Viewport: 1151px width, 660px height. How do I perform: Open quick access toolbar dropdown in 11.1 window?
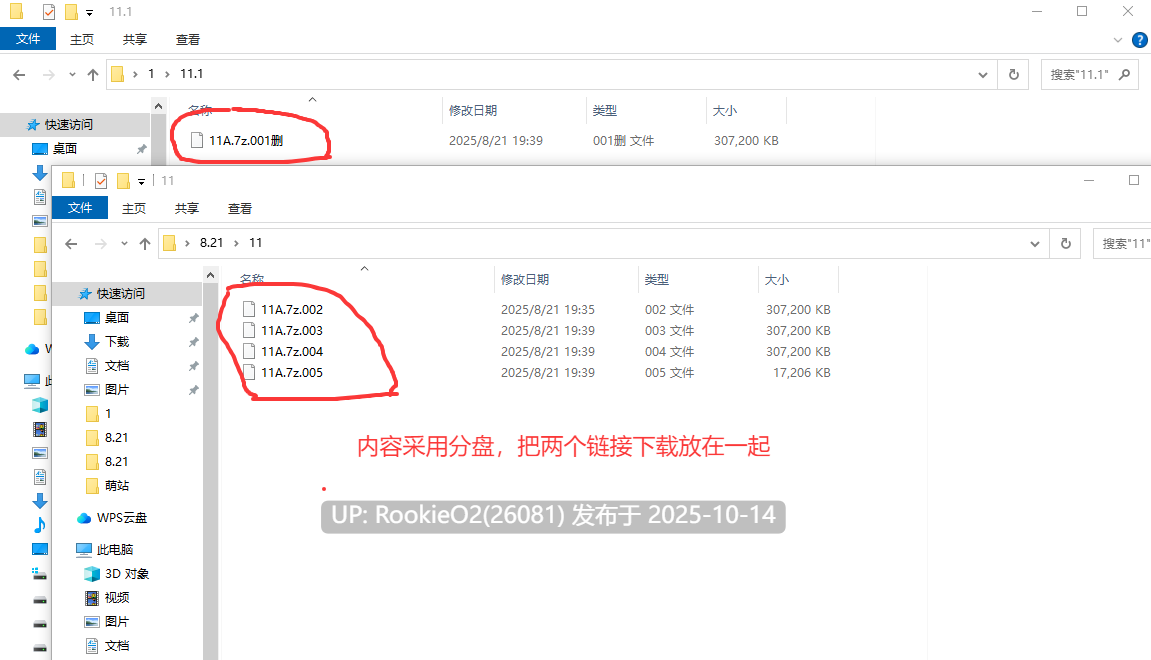click(x=90, y=12)
